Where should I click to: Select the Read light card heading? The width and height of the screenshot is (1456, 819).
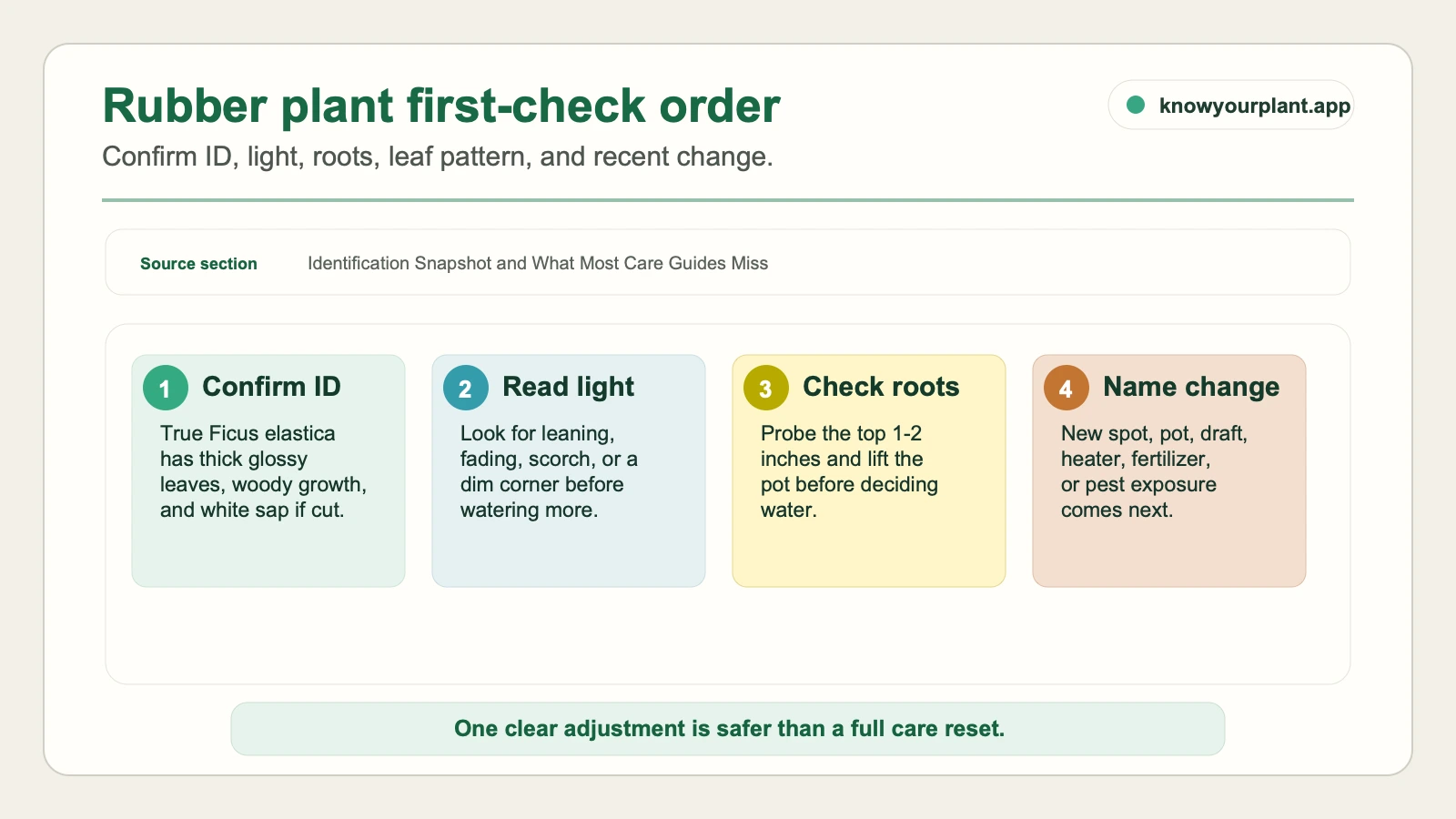(x=568, y=387)
